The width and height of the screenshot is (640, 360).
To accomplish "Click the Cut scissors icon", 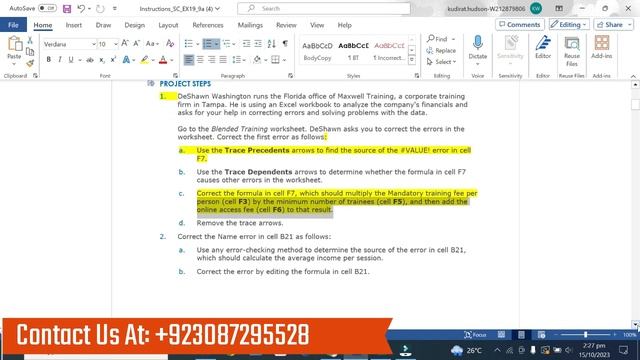I will (30, 40).
